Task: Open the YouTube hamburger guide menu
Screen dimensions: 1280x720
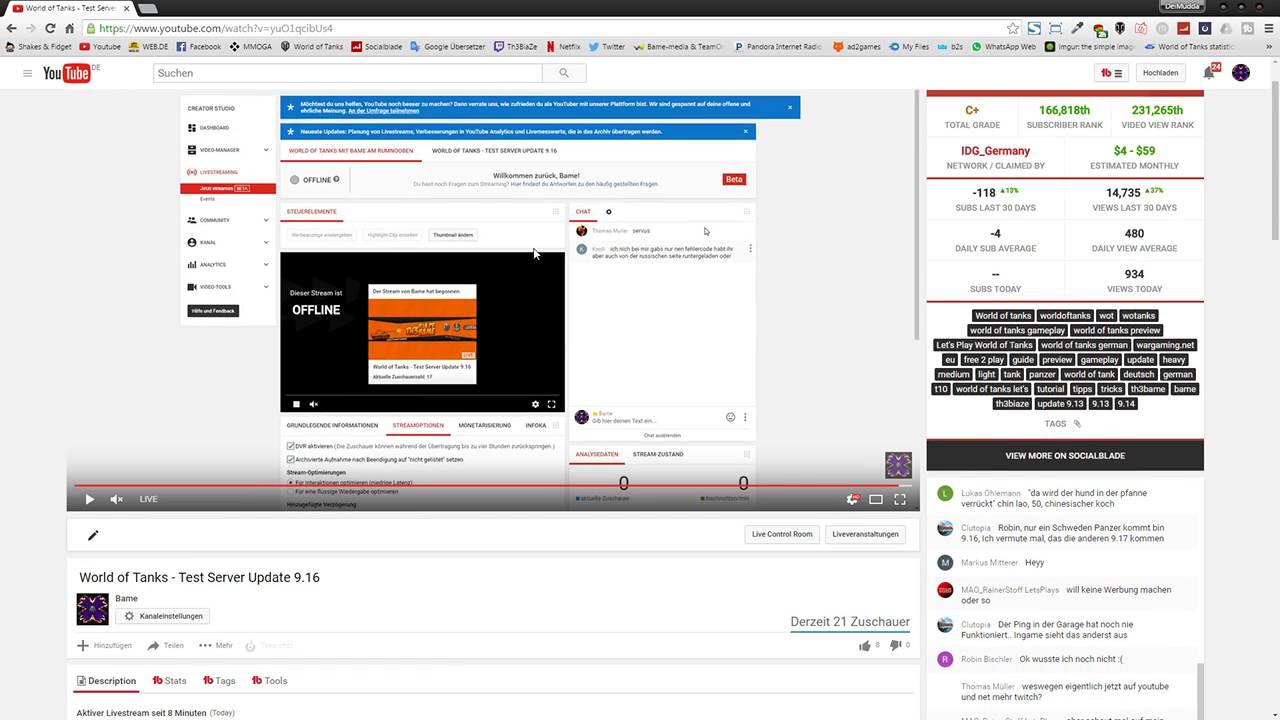Action: coord(27,73)
